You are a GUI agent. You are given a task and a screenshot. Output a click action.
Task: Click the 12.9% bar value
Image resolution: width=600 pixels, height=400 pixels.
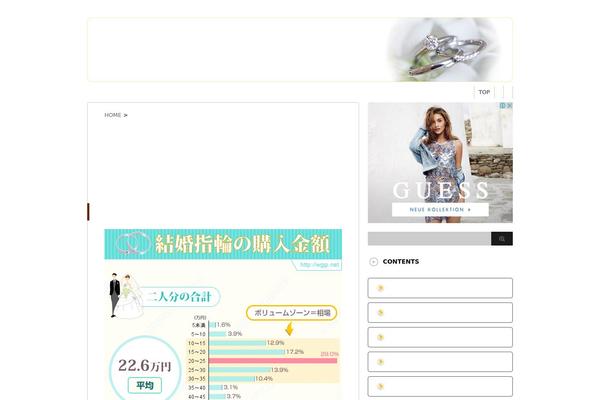(276, 343)
